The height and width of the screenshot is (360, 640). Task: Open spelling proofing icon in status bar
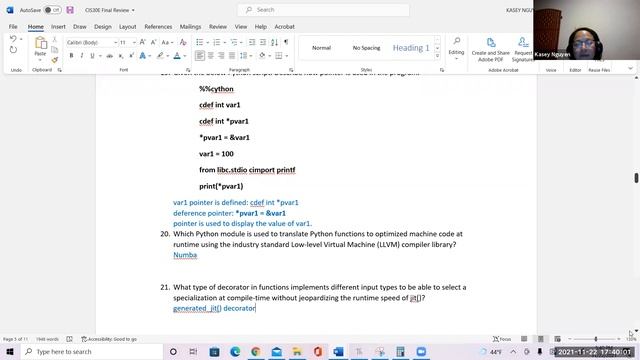69,339
